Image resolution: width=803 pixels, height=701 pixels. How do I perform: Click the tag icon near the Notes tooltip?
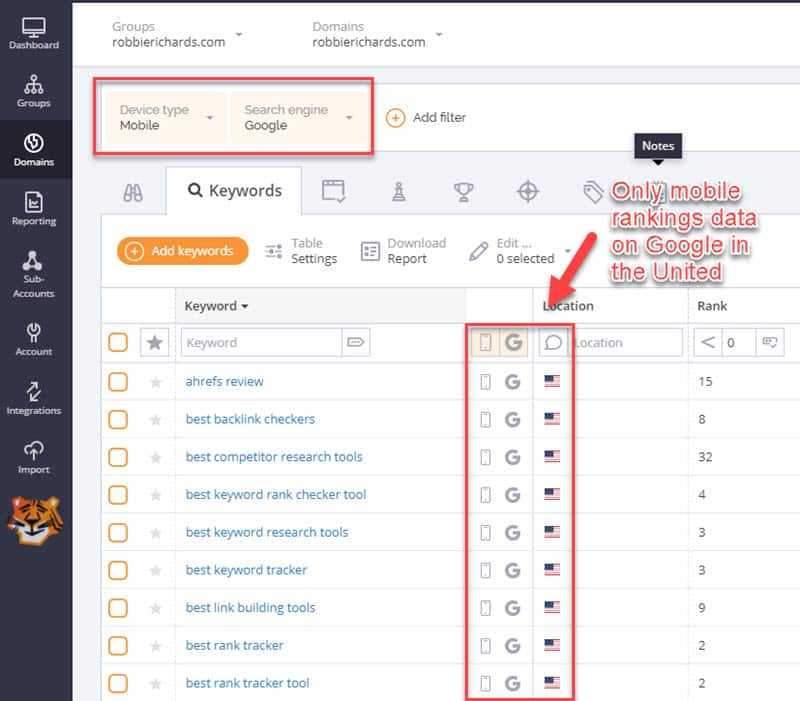[x=592, y=189]
